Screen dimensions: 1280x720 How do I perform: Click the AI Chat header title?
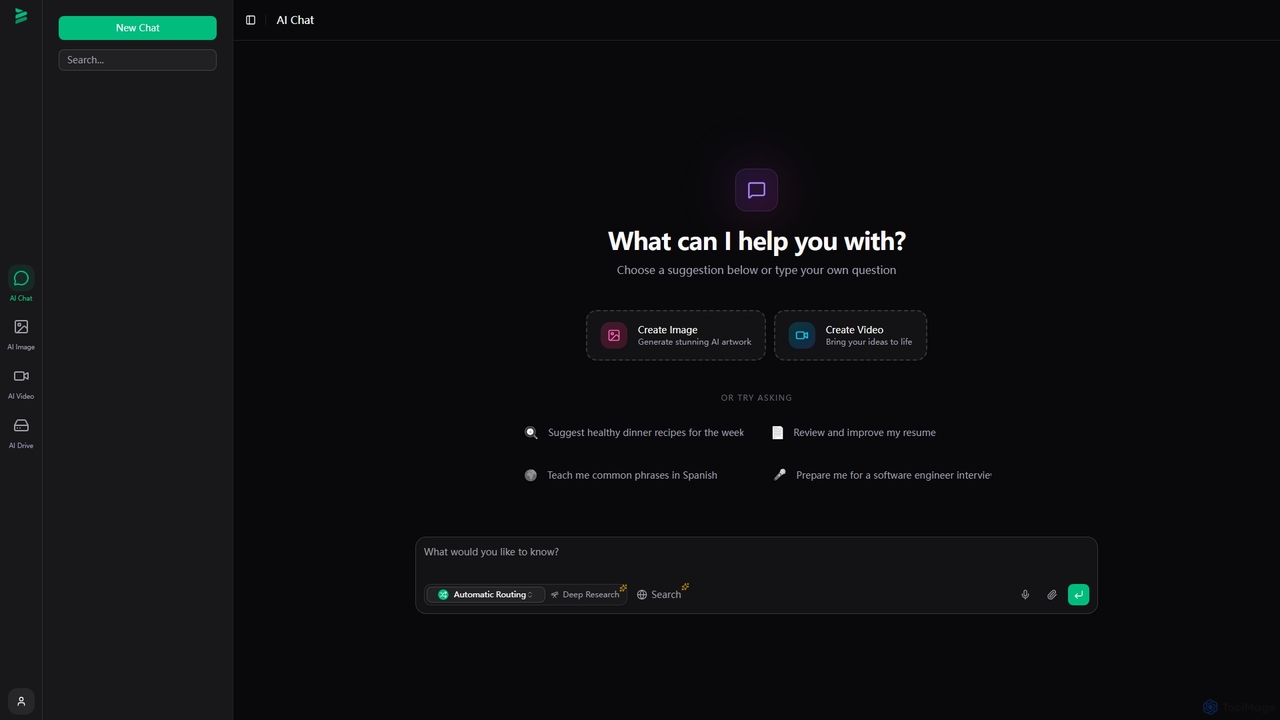295,20
